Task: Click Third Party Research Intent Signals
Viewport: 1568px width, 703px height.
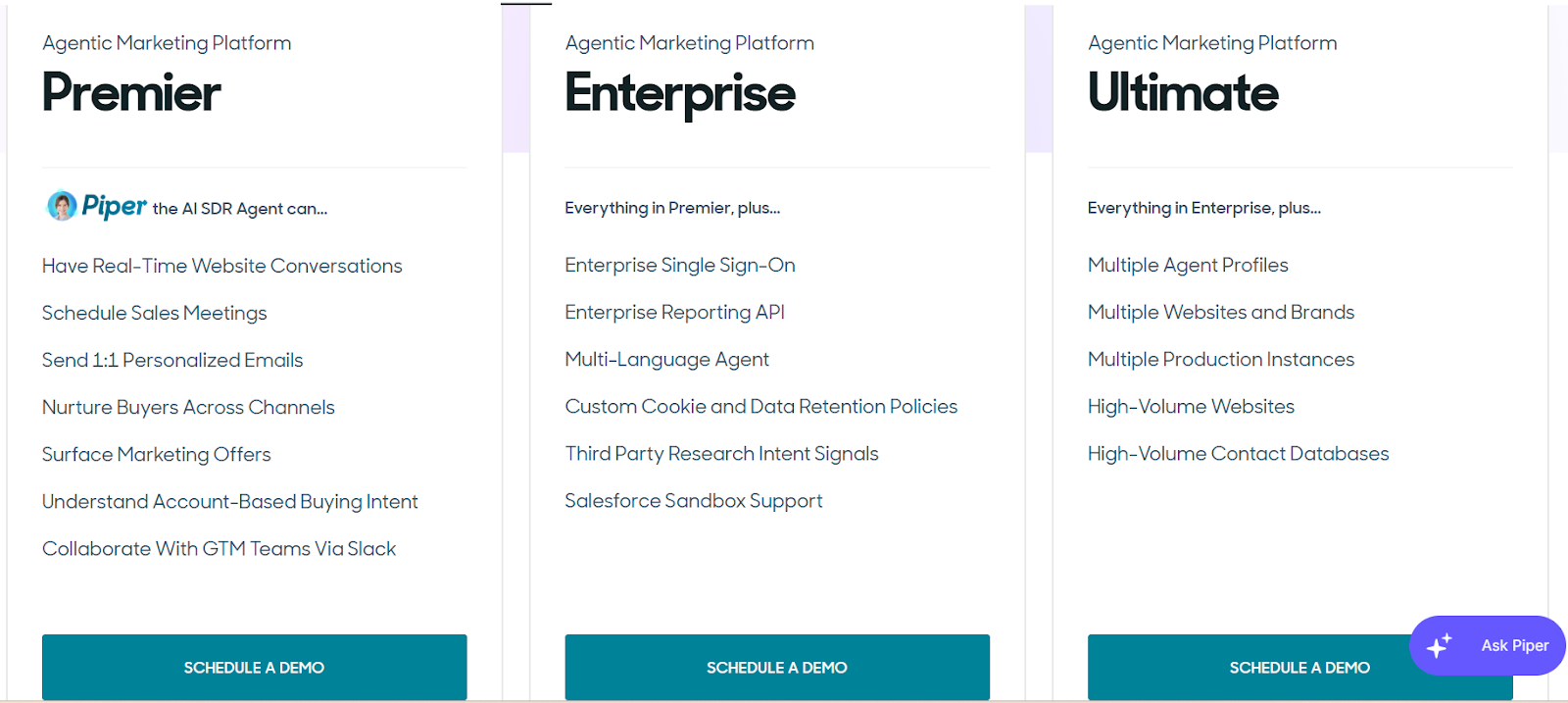Action: [x=721, y=453]
